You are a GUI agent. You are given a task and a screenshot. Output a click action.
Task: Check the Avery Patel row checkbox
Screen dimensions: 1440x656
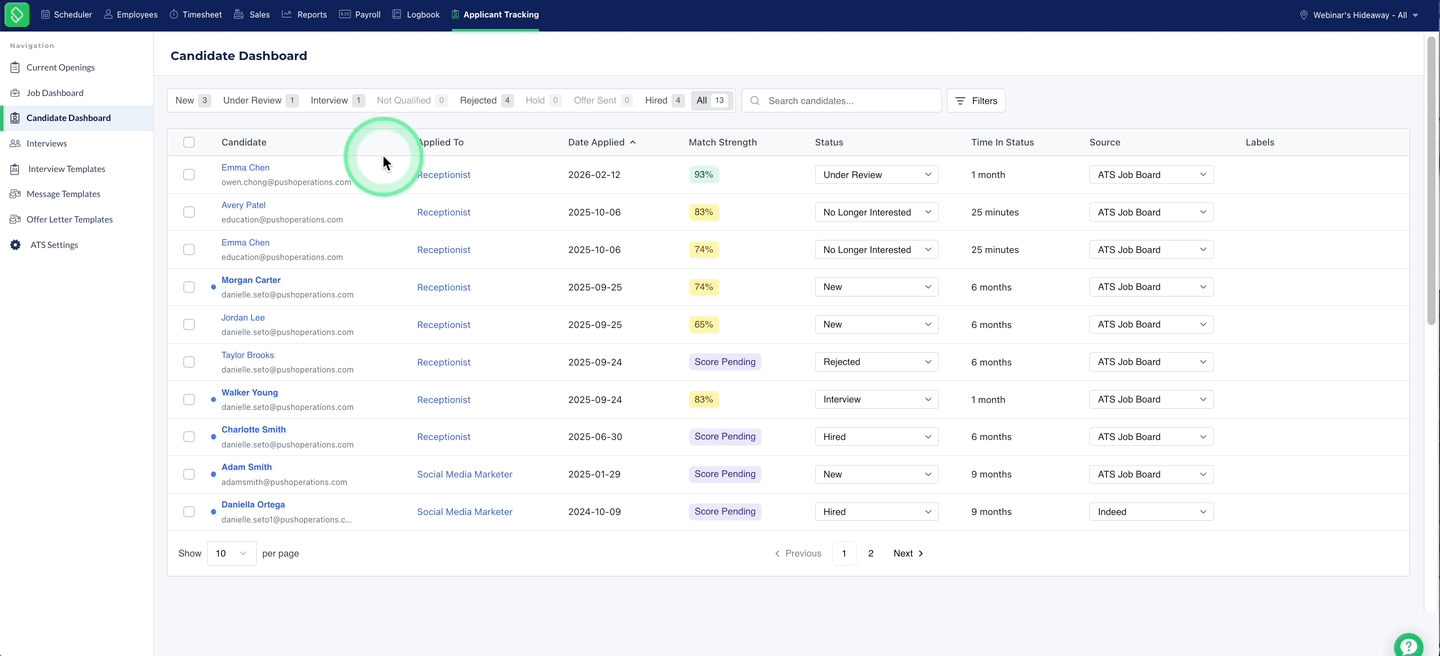pyautogui.click(x=189, y=212)
